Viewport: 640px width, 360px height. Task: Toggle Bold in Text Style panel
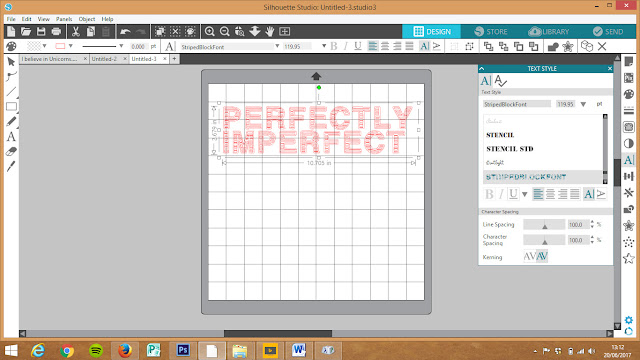489,194
